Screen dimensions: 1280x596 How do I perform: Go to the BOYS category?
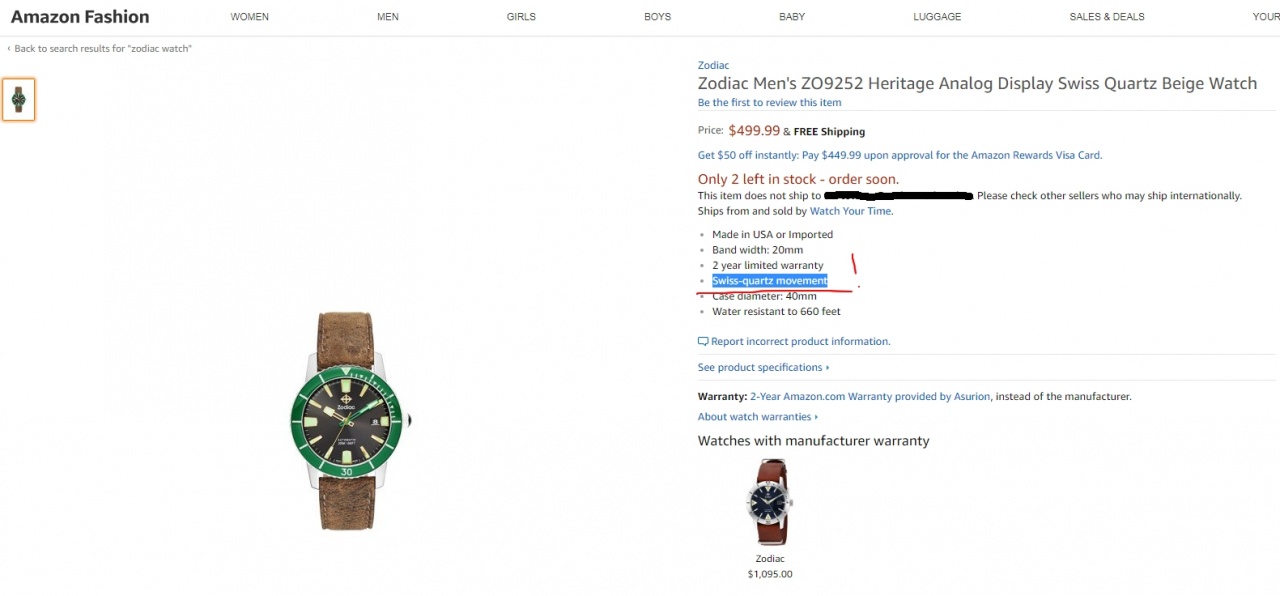coord(657,17)
